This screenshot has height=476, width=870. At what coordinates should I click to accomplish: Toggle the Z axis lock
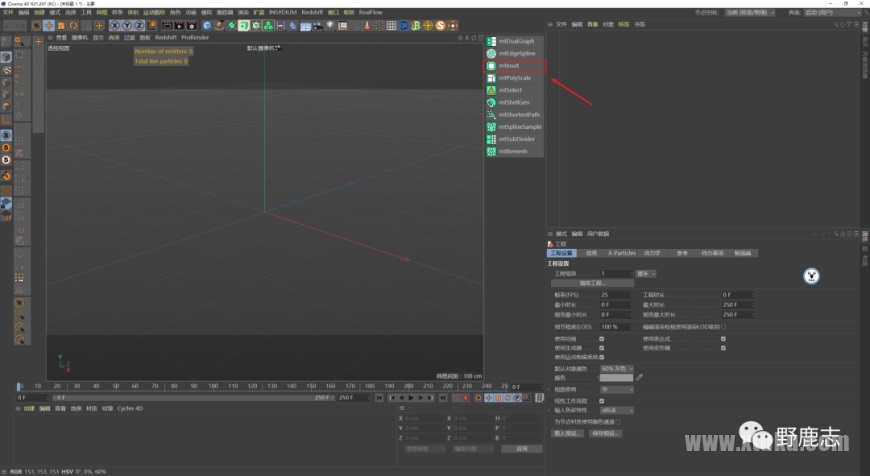point(139,26)
